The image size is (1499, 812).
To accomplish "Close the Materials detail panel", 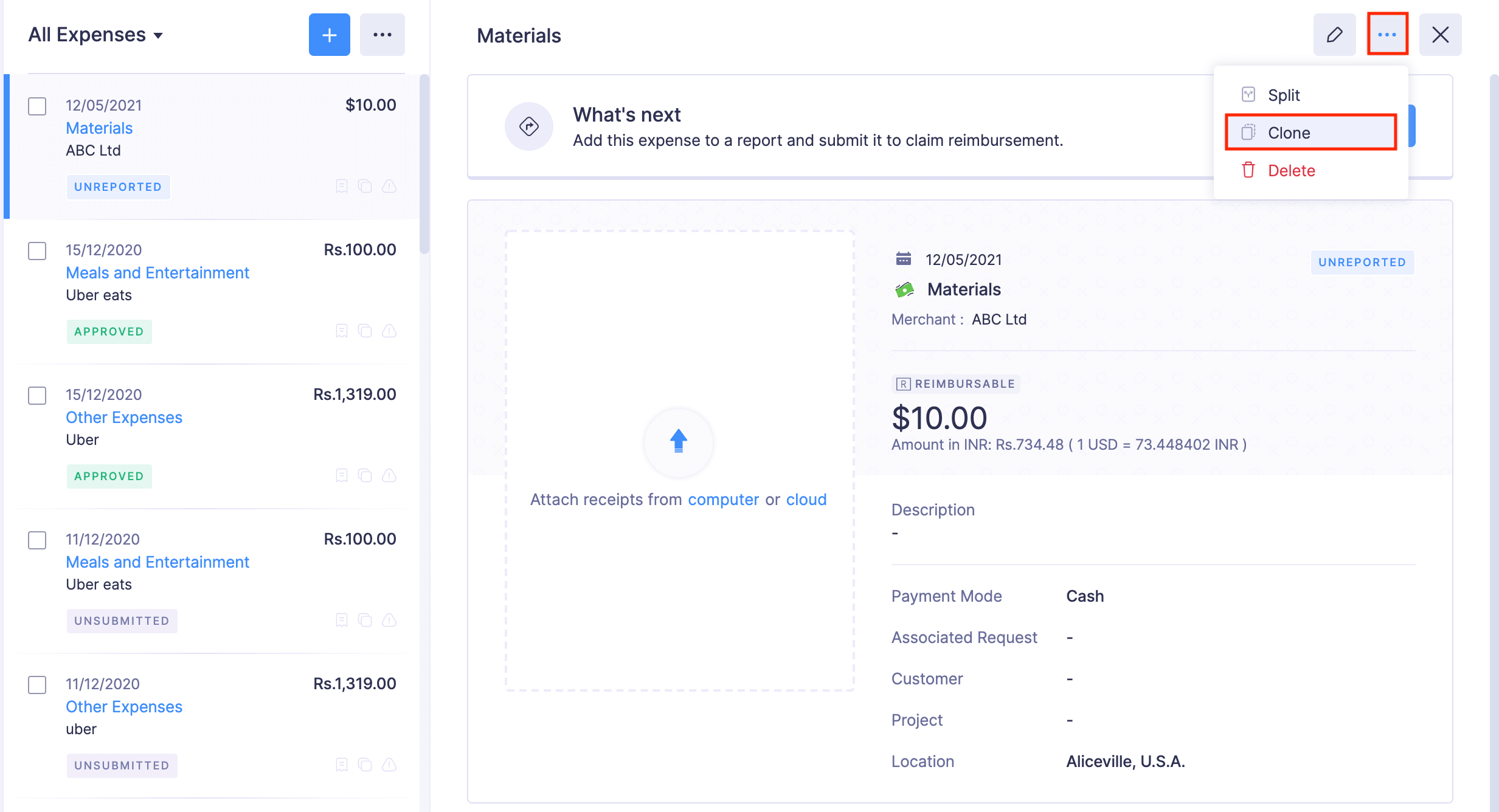I will [1440, 35].
